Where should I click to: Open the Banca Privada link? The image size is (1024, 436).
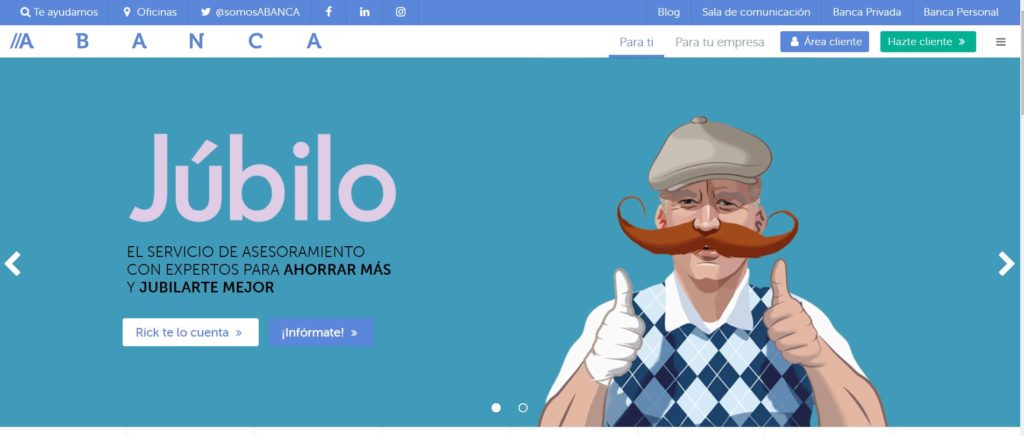pos(867,12)
